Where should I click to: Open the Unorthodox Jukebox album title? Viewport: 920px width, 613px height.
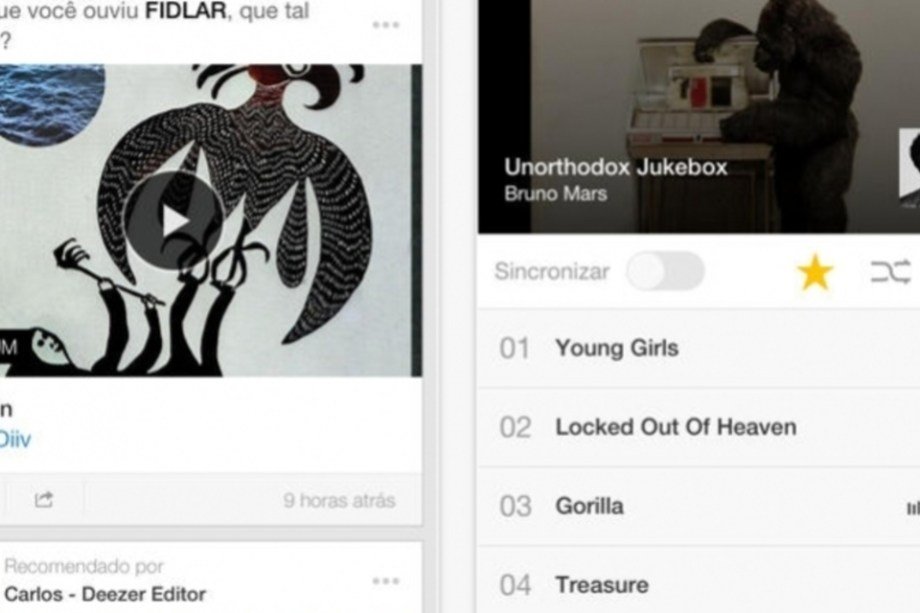[616, 167]
